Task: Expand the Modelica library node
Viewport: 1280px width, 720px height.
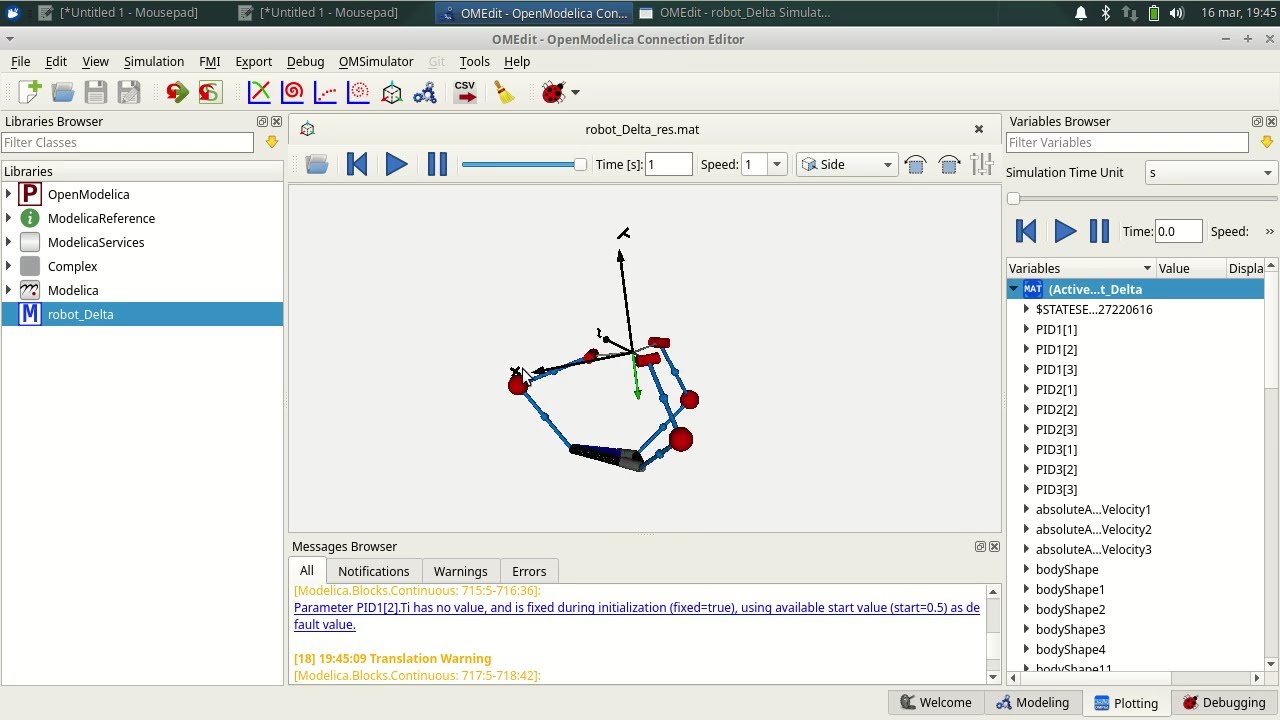Action: tap(9, 290)
